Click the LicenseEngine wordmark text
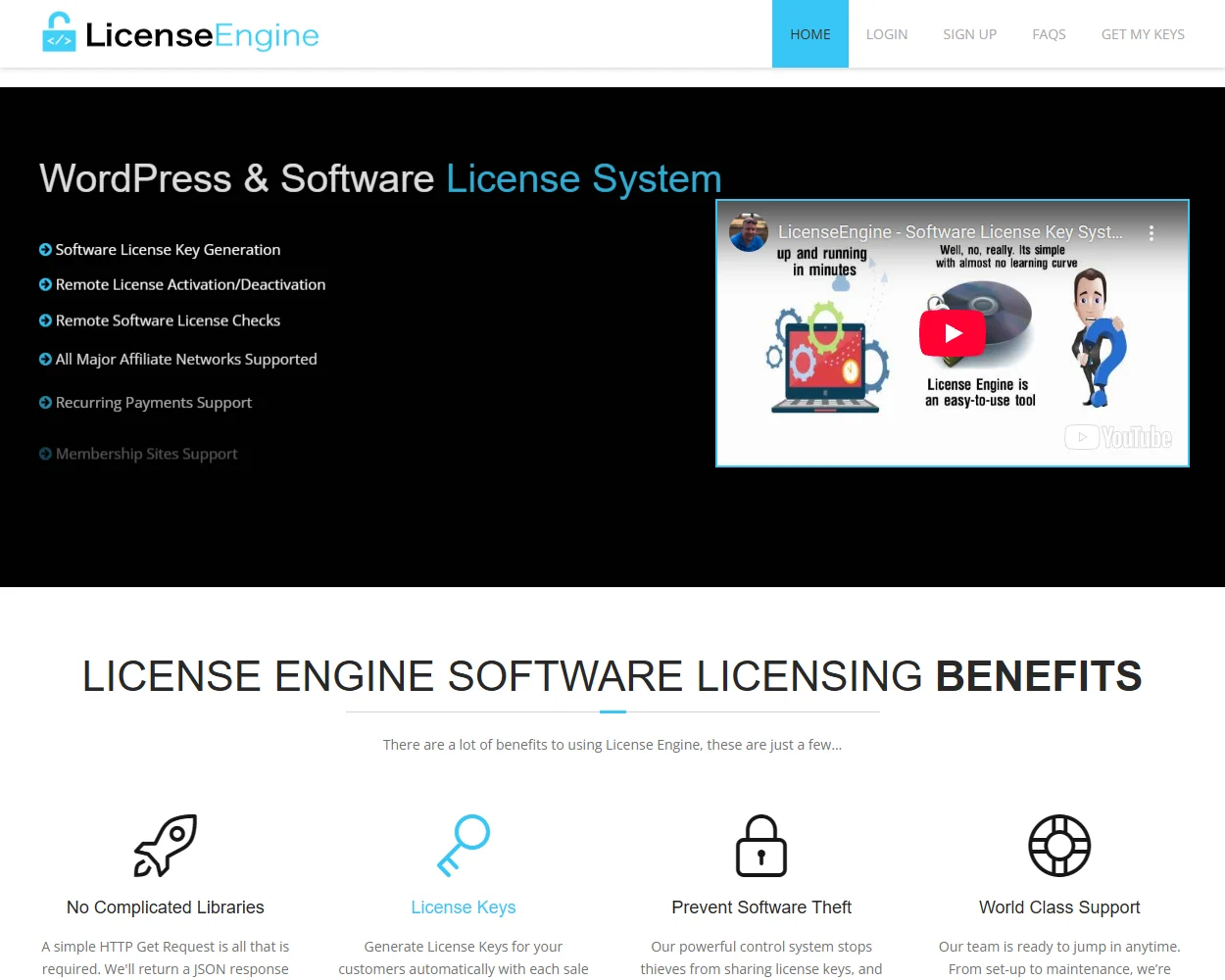 (202, 35)
